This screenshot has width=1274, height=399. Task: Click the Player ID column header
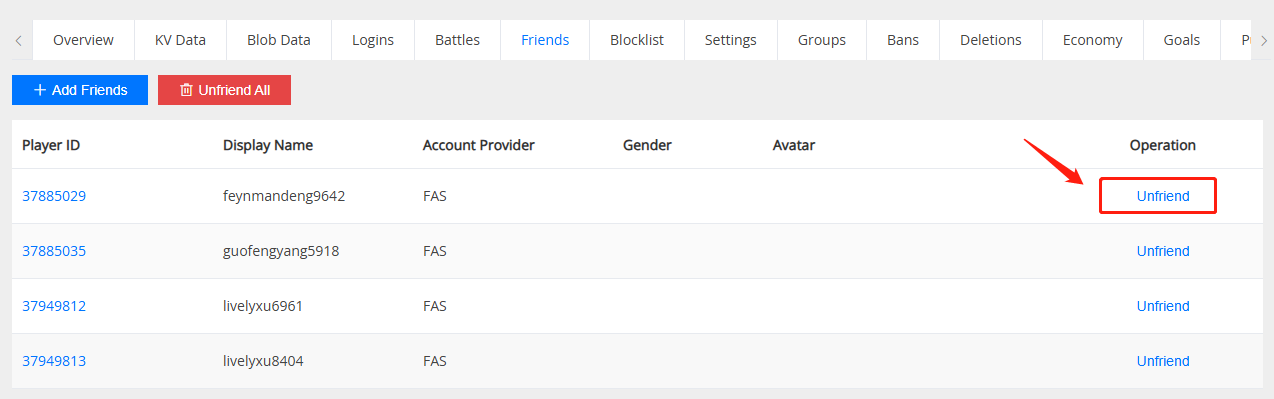point(51,145)
